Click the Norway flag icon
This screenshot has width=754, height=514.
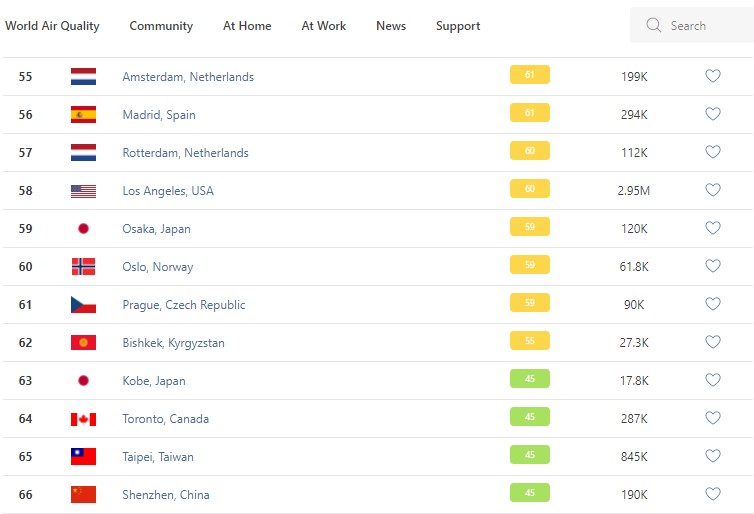pyautogui.click(x=83, y=267)
